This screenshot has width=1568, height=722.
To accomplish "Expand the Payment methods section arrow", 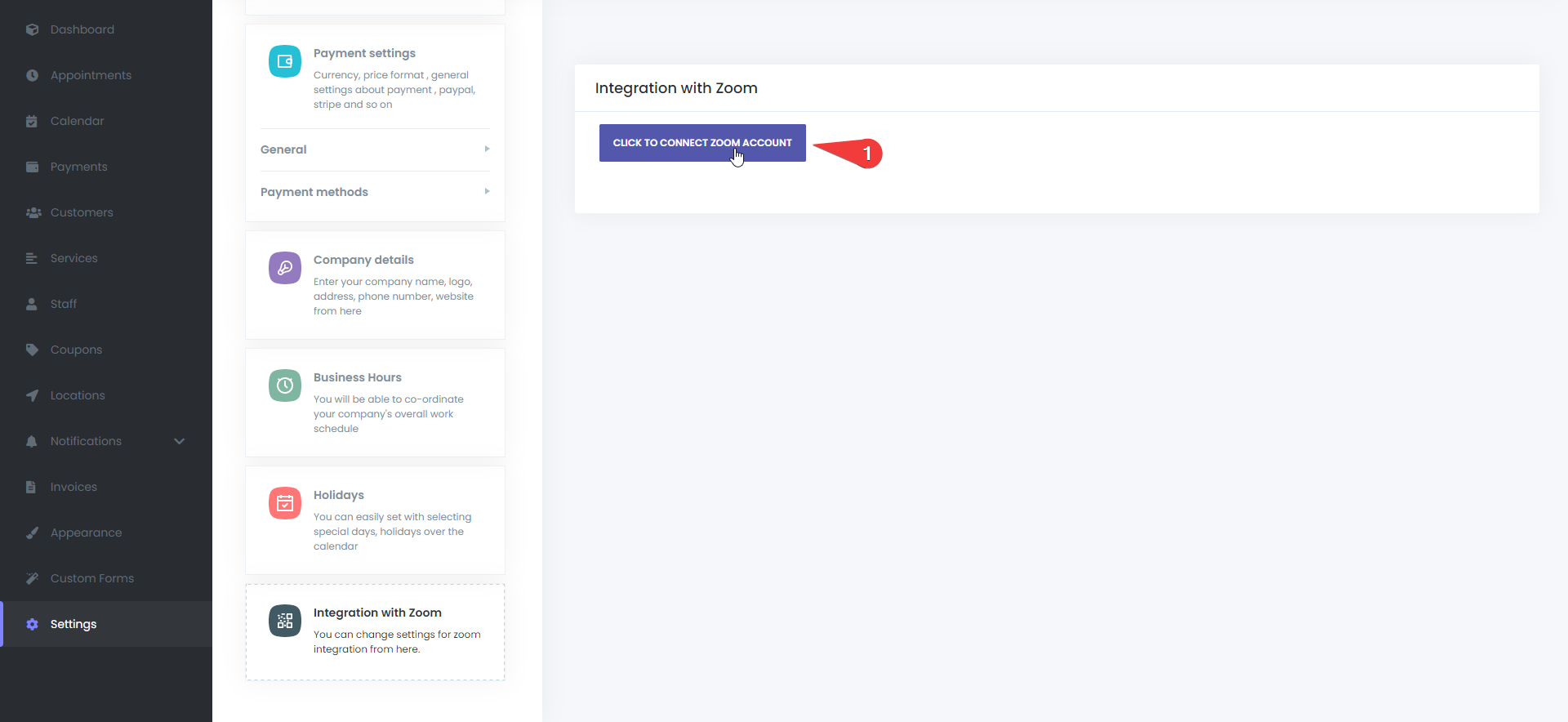I will (x=487, y=191).
